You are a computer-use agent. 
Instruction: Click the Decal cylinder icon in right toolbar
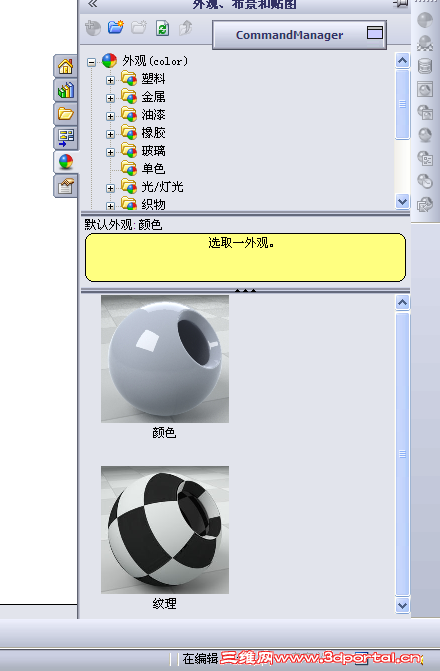[425, 66]
